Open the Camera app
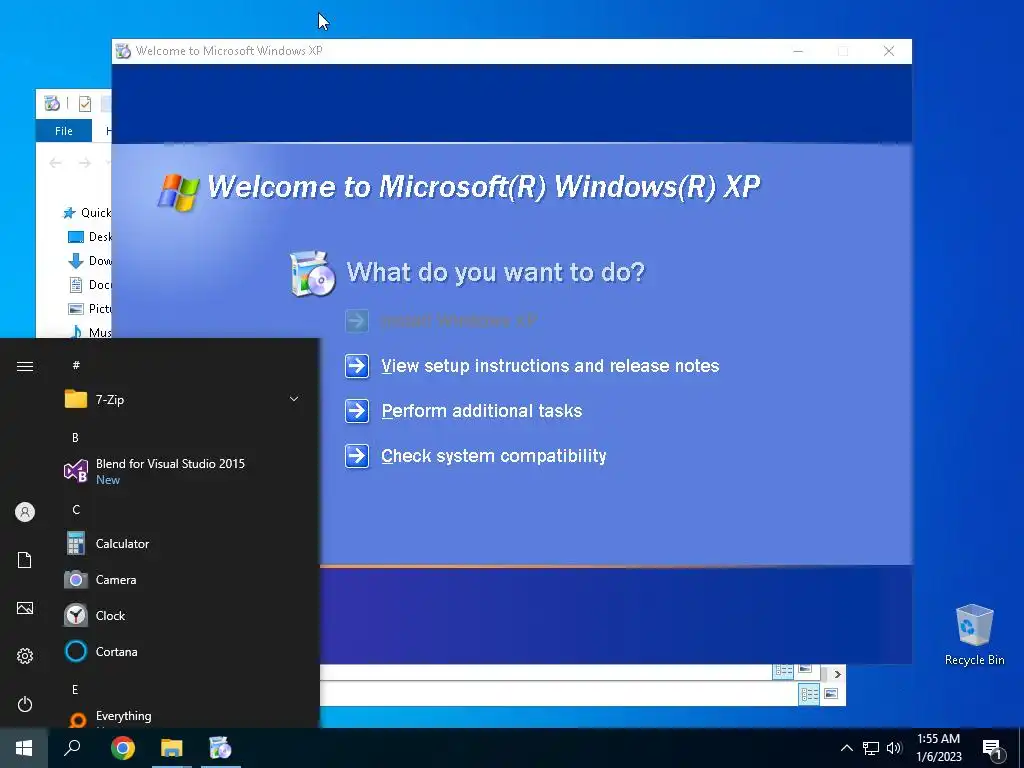The image size is (1024, 768). [x=184, y=579]
